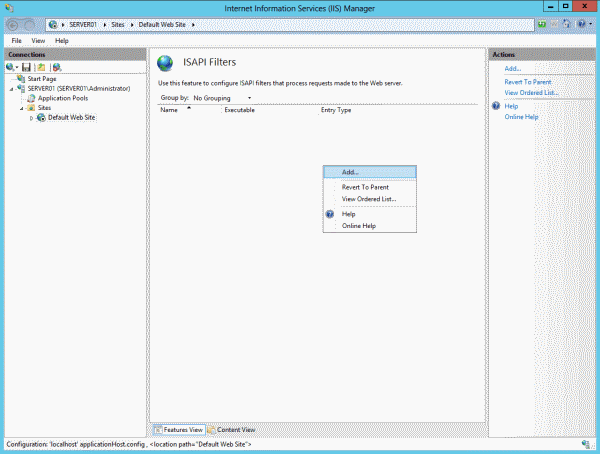Select Default Web Site in the tree
This screenshot has width=600, height=454.
coord(72,118)
